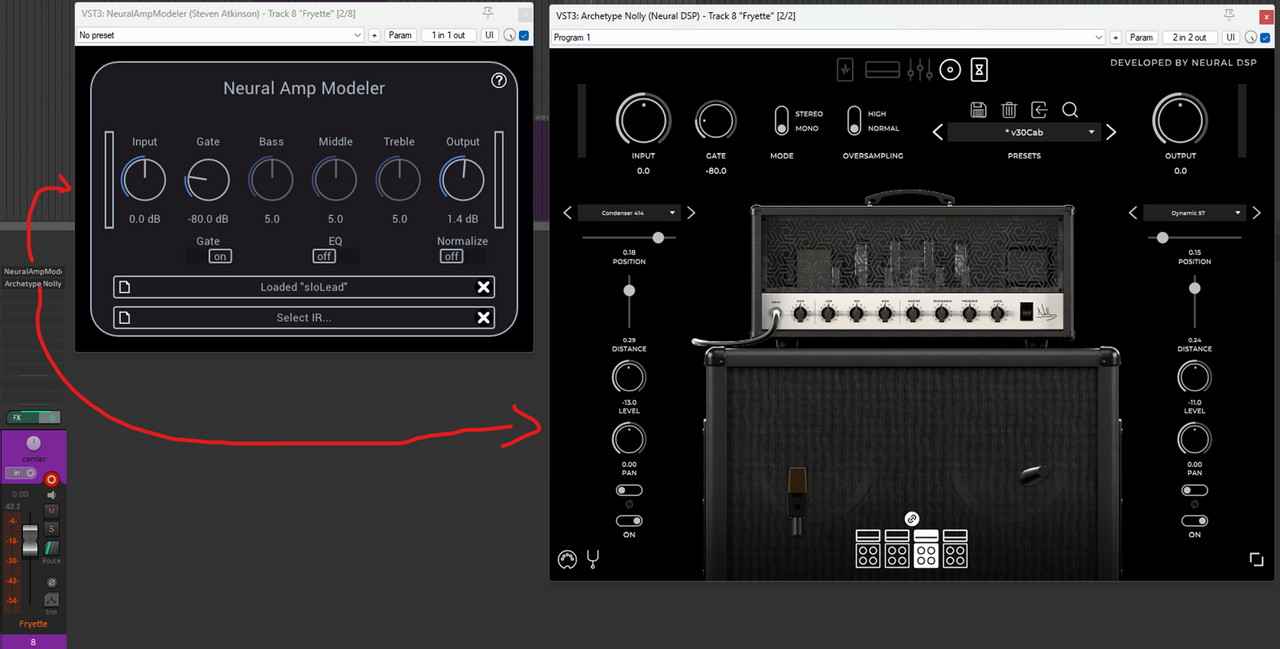Screen dimensions: 1280x649
Task: Adjust Condenser 414 position slider
Action: point(629,237)
